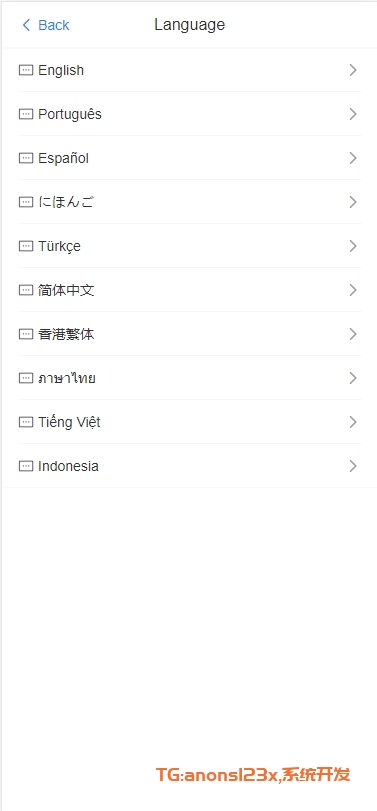This screenshot has height=811, width=377.
Task: Select Português language
Action: [189, 114]
